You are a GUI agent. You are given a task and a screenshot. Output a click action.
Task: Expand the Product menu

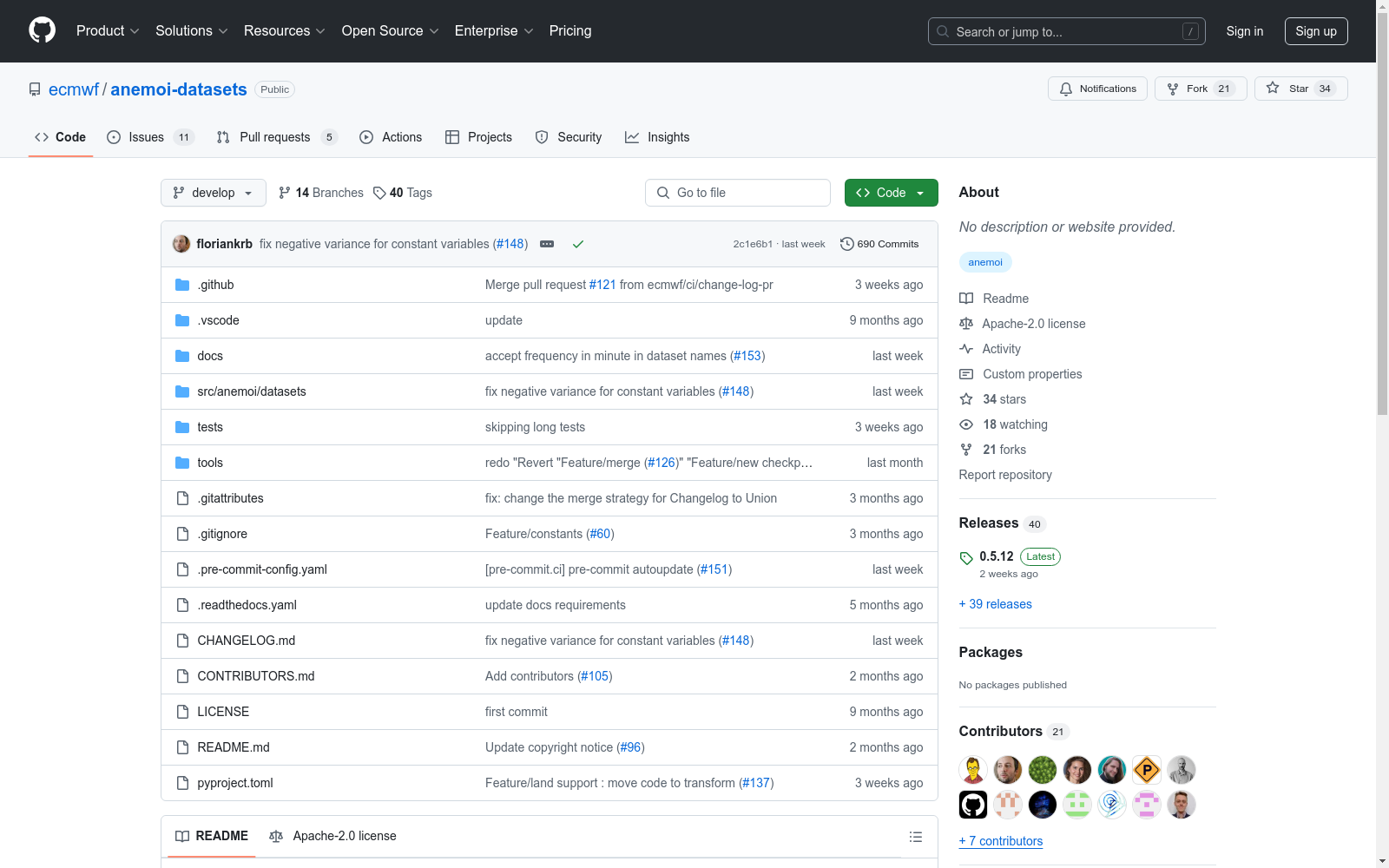(x=108, y=31)
